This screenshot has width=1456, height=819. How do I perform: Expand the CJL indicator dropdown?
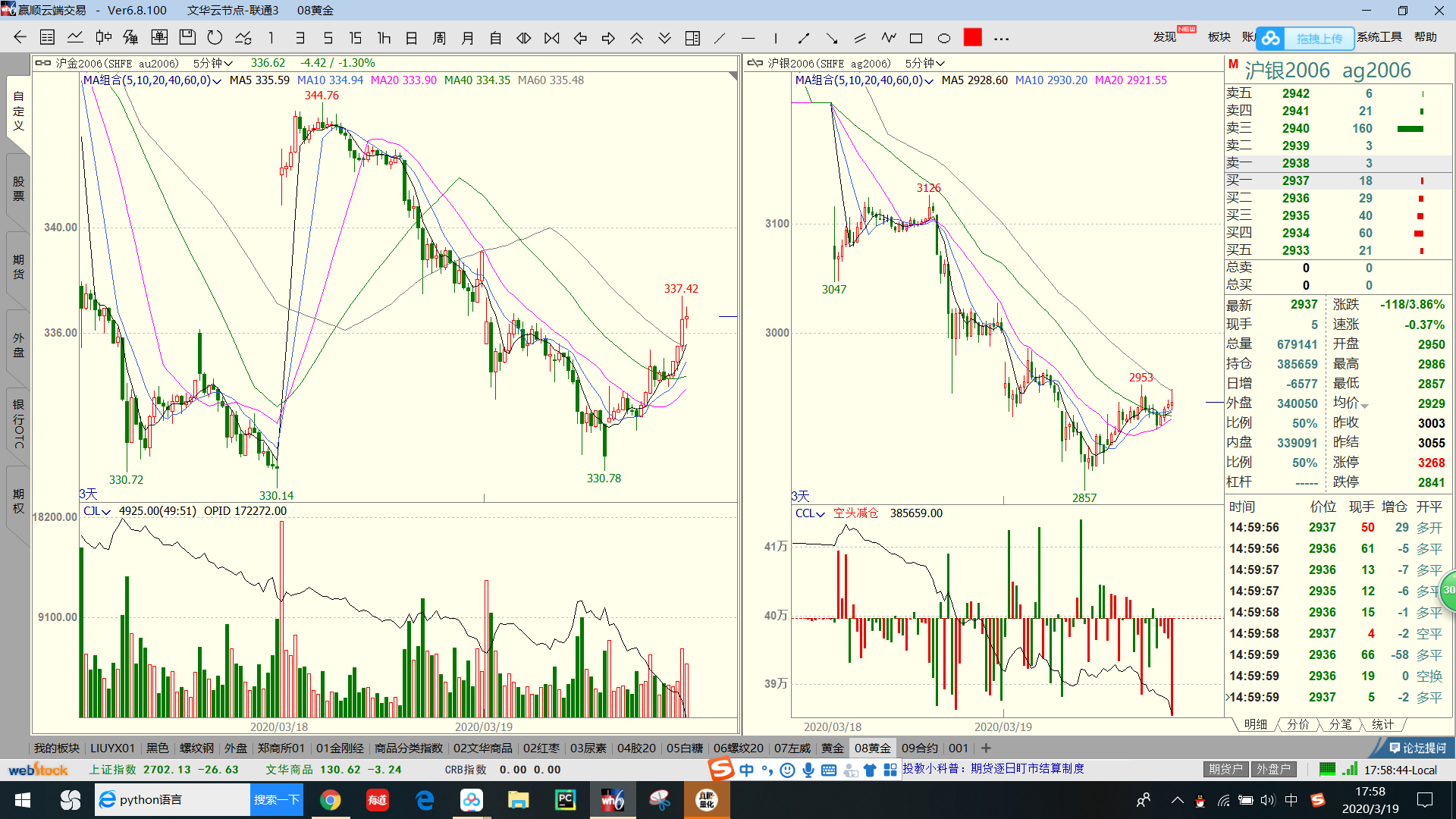pos(97,512)
